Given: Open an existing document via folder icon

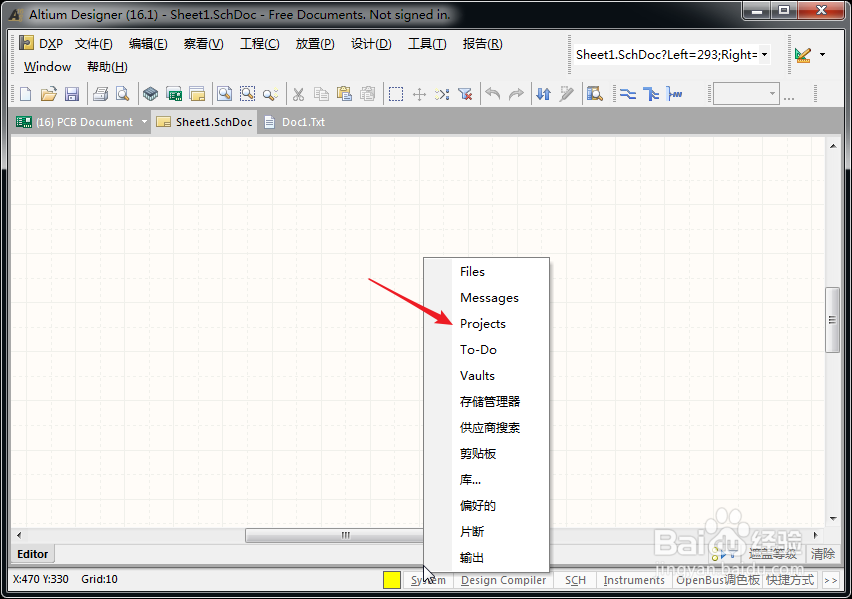Looking at the screenshot, I should pyautogui.click(x=48, y=94).
